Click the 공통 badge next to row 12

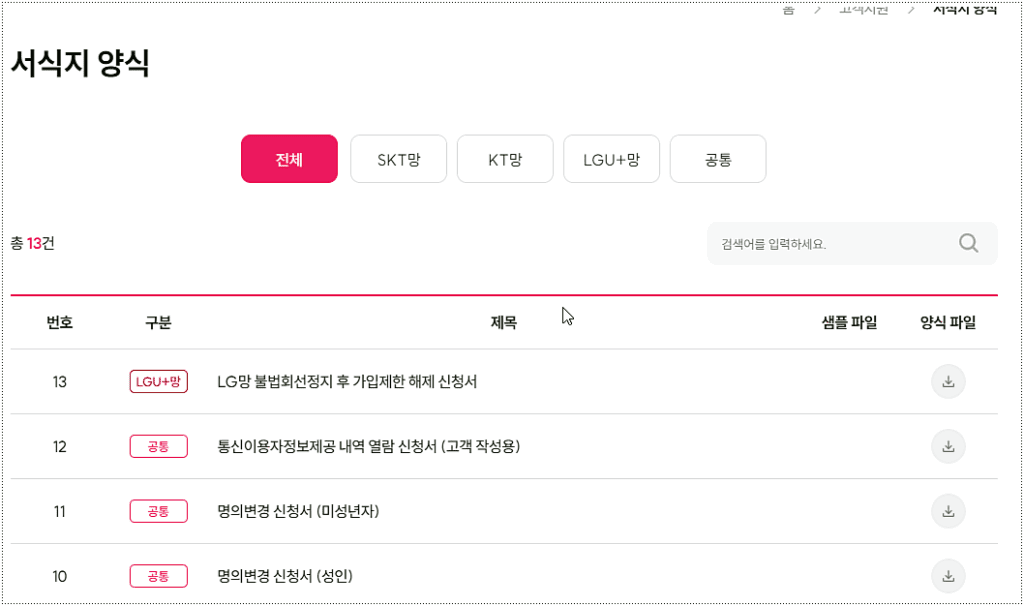158,446
